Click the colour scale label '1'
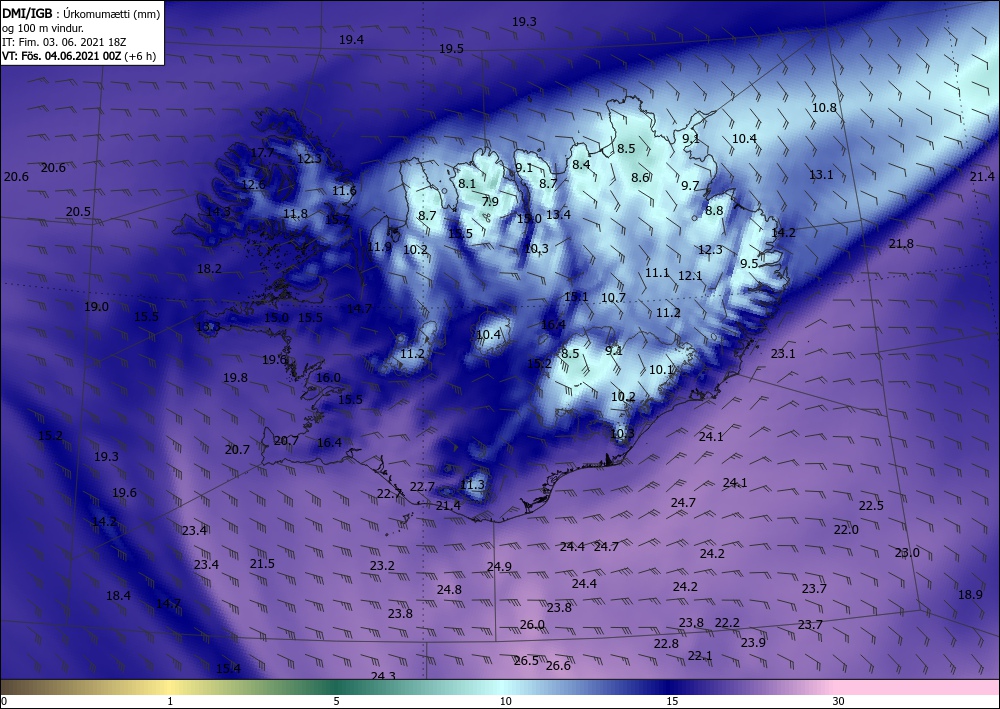Screen dimensions: 1000x709 [170, 701]
